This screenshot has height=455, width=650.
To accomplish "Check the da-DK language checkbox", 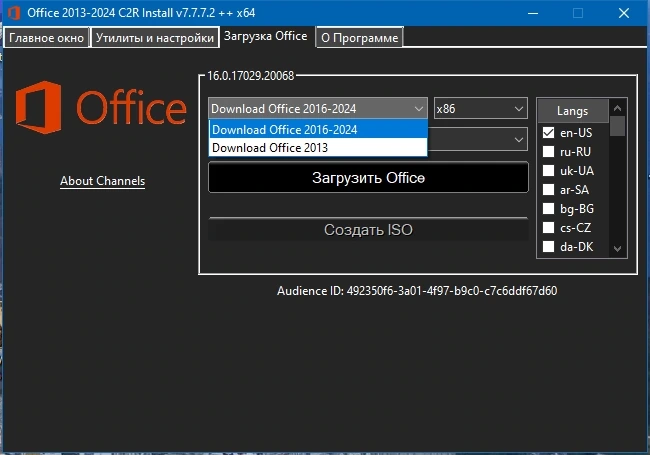I will [548, 247].
